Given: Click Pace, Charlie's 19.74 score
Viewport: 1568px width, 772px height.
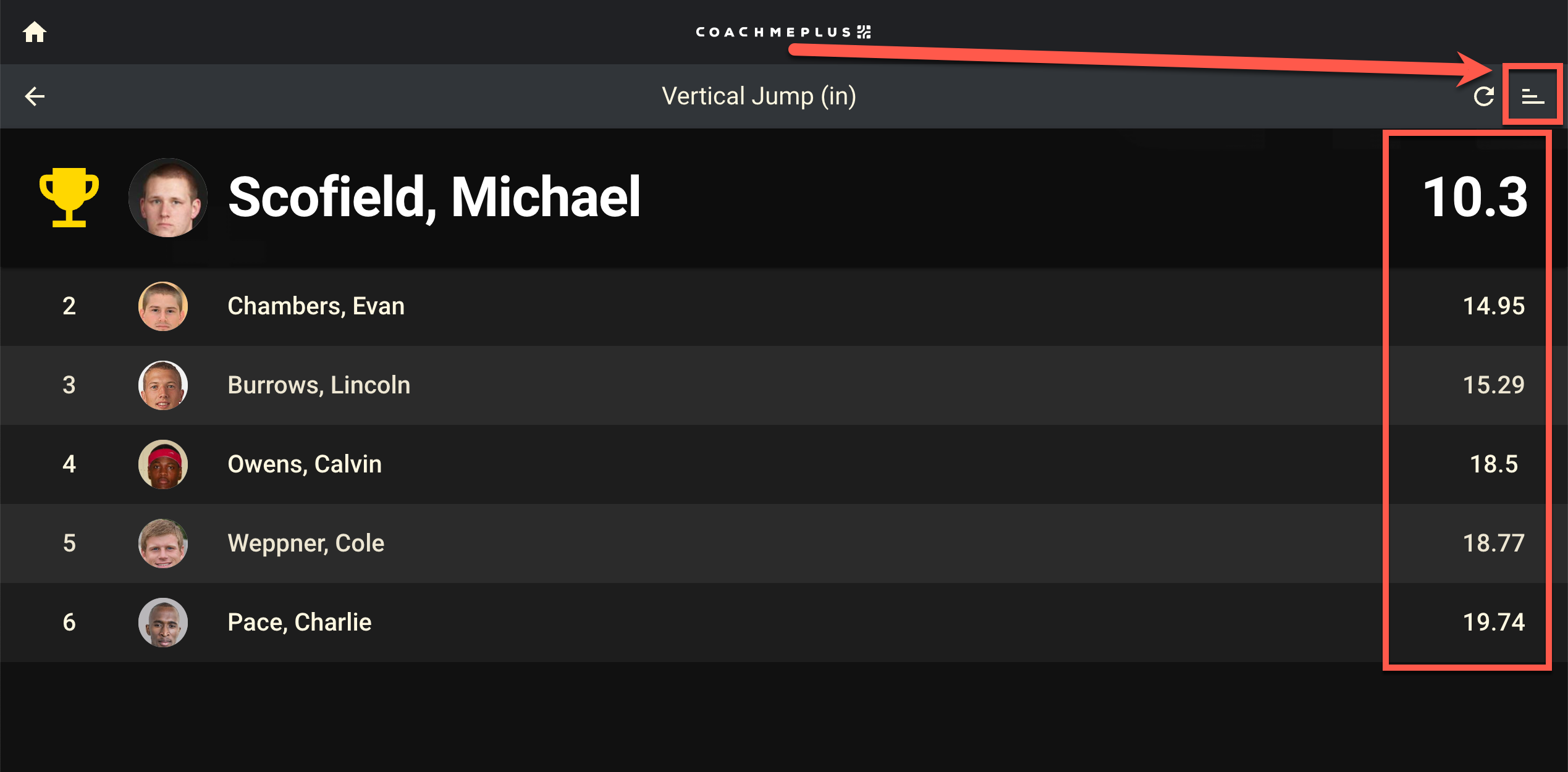Looking at the screenshot, I should (x=1493, y=623).
